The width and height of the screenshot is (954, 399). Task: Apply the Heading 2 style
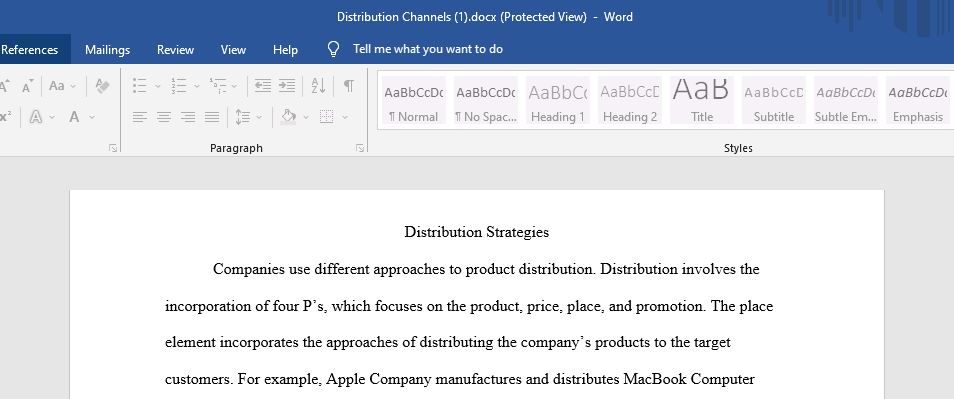pos(630,100)
